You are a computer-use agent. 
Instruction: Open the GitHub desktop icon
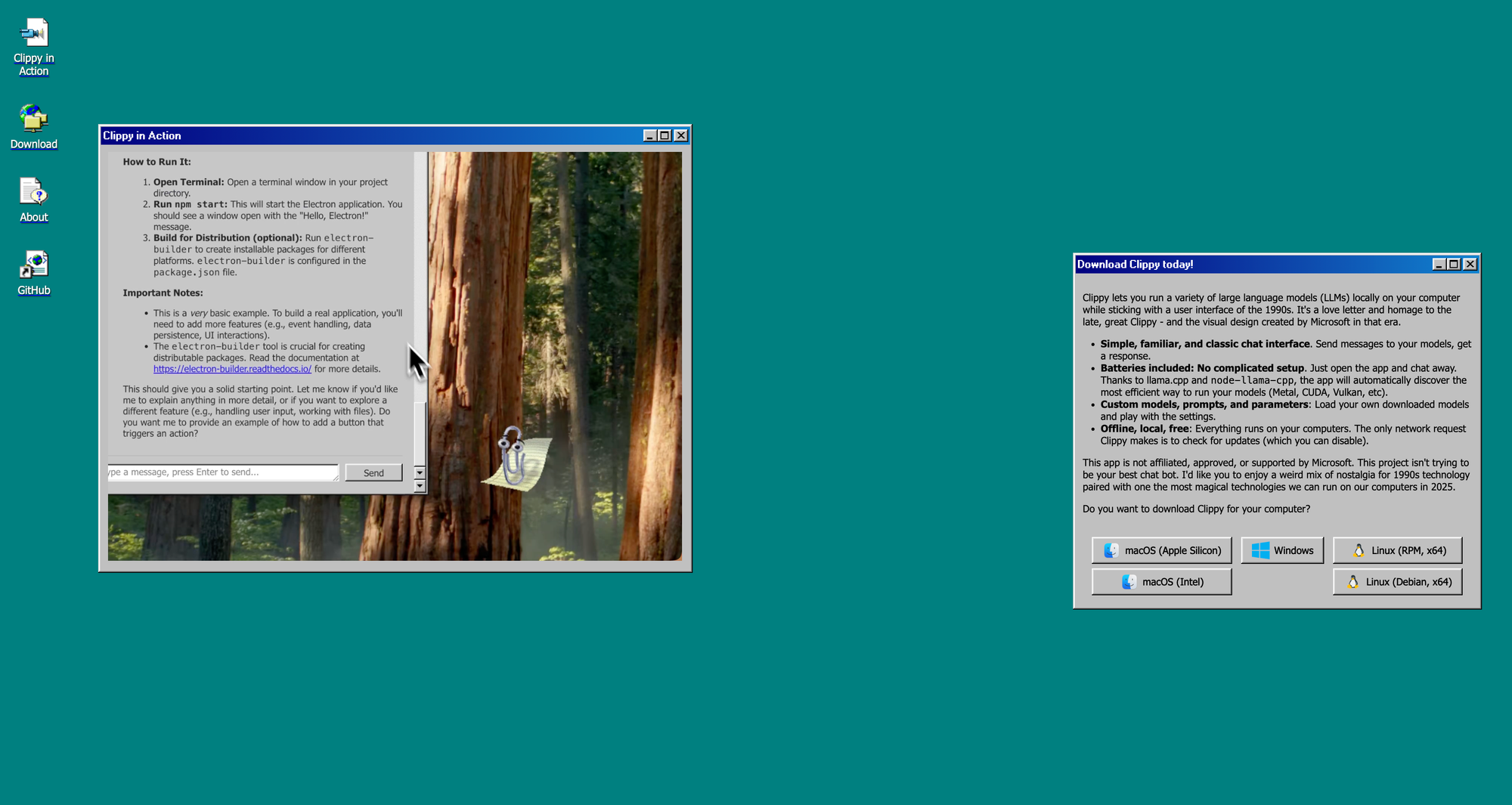point(33,273)
